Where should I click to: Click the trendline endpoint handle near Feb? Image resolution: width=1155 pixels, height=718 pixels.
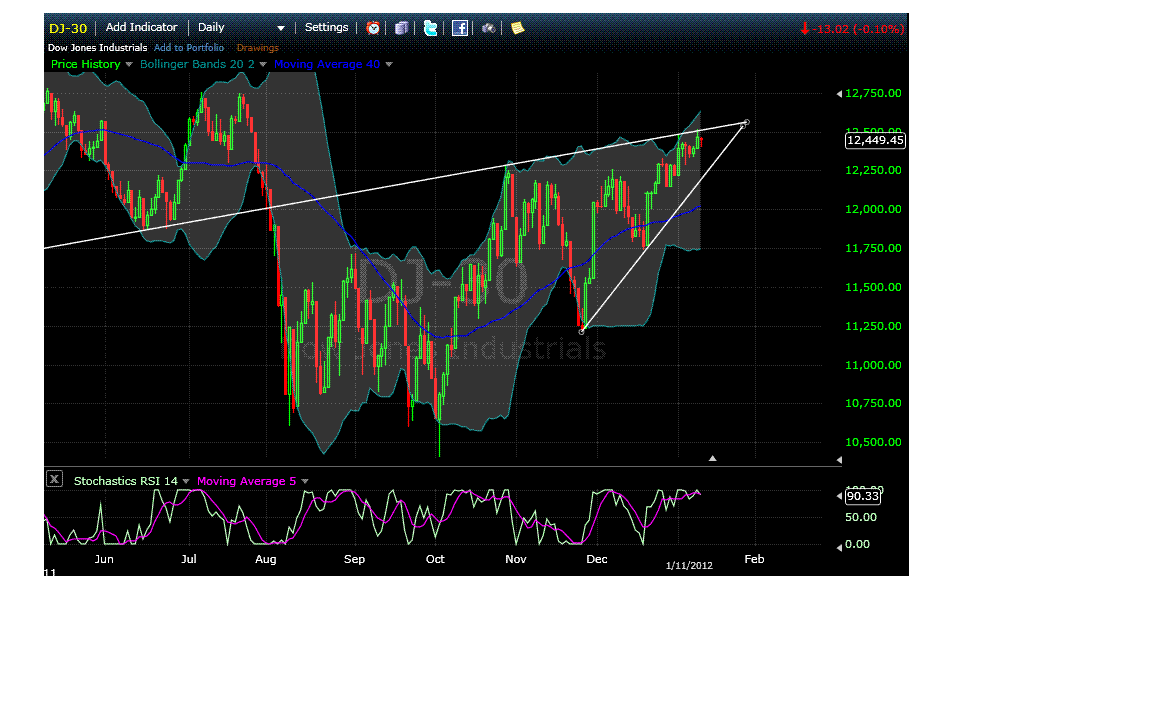pyautogui.click(x=746, y=122)
